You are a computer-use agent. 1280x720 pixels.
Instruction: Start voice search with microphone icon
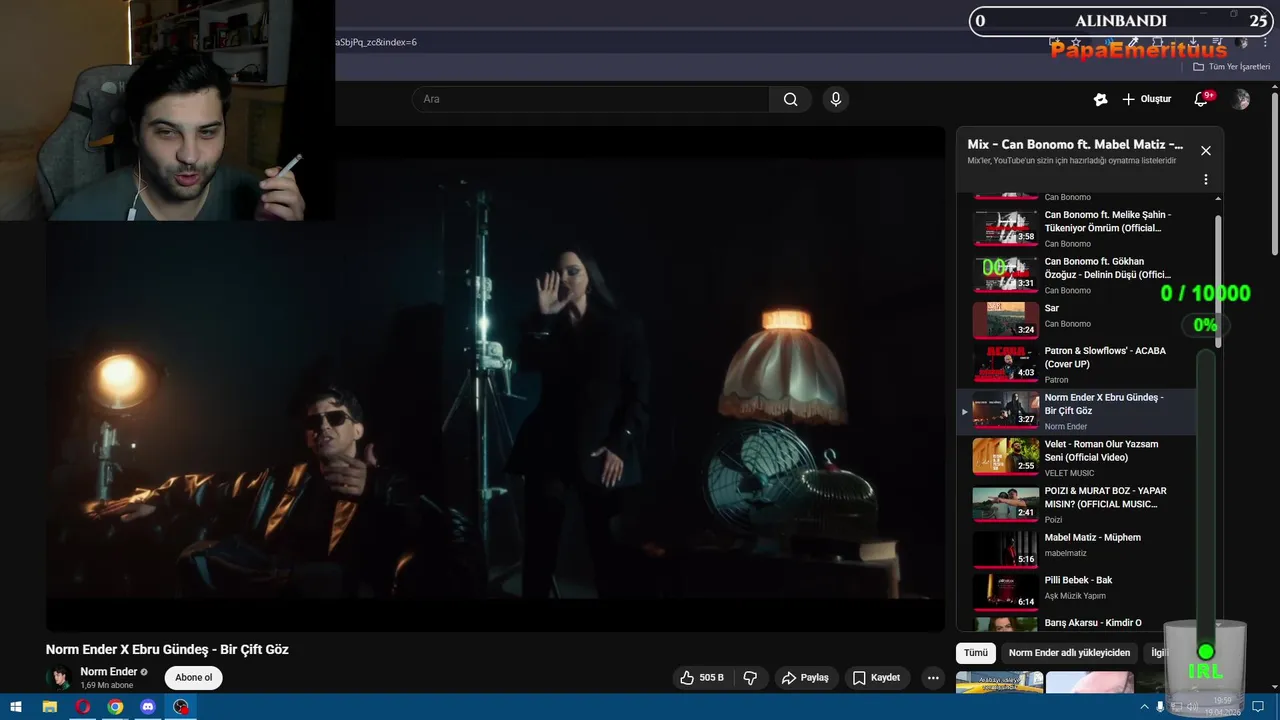click(836, 99)
